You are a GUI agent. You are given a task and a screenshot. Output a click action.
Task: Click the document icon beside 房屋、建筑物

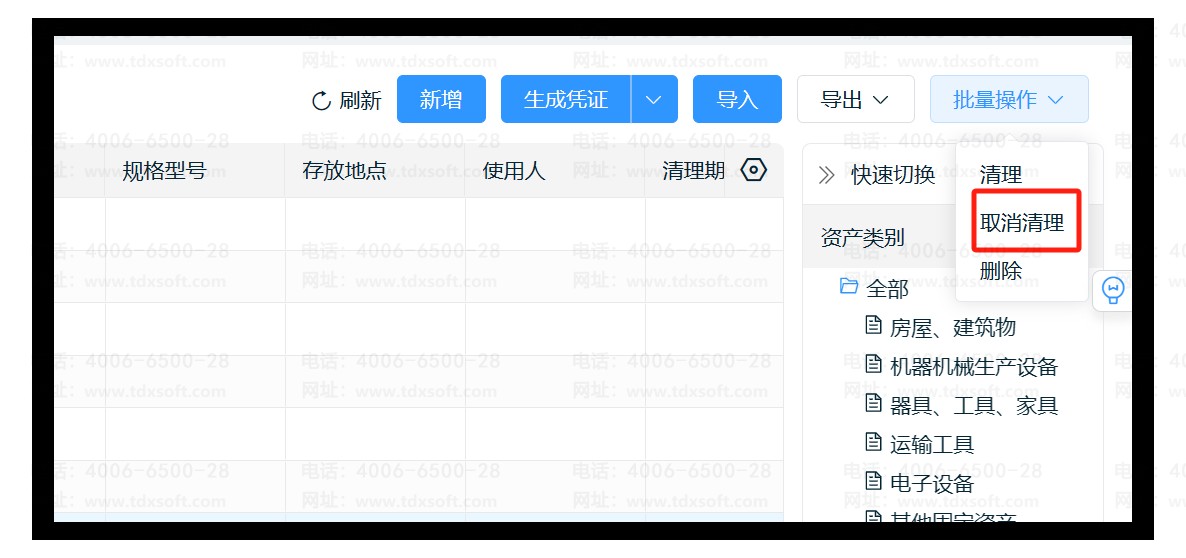873,326
